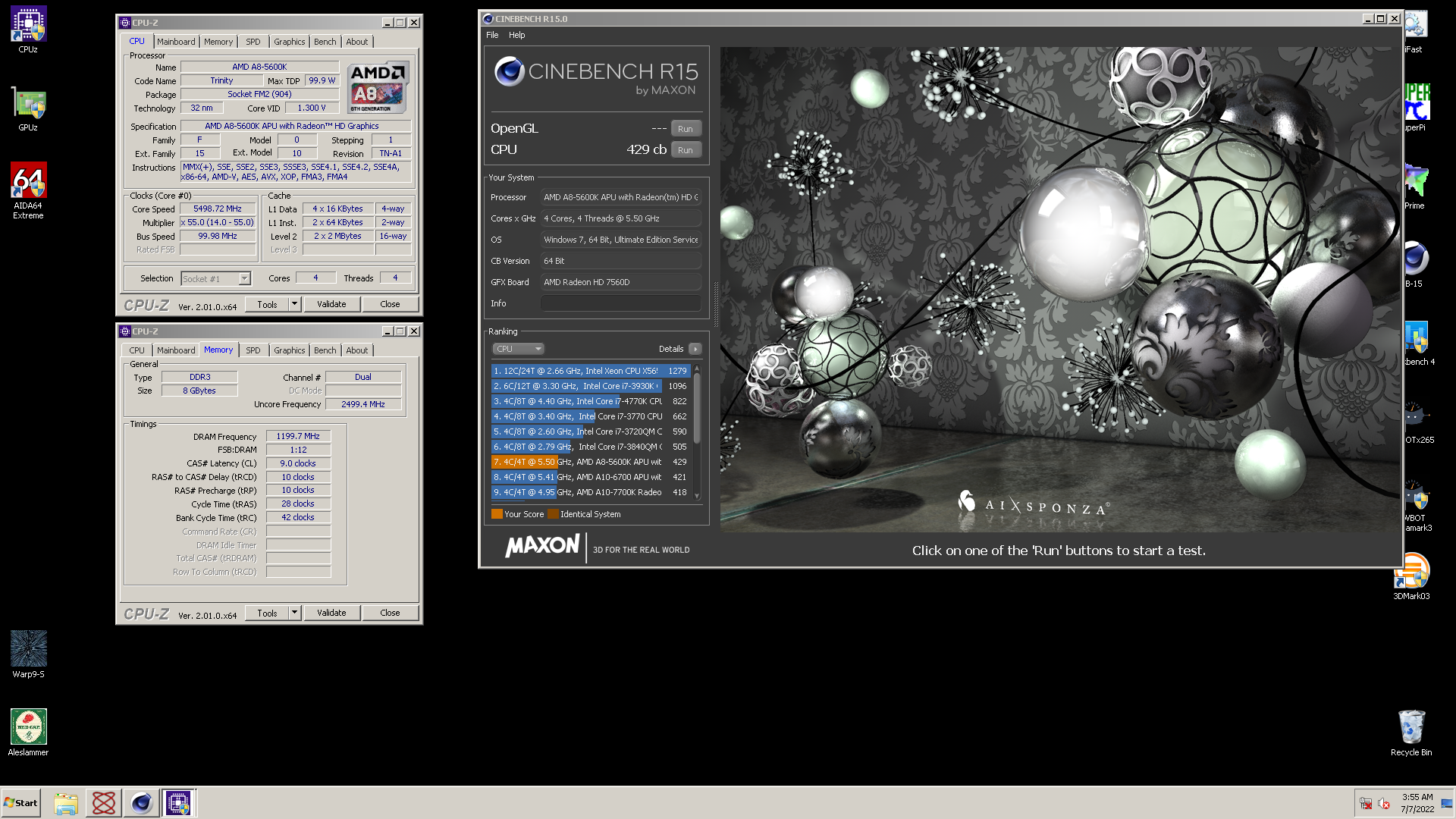Select the AMD A8-5600K ranking entry
Viewport: 1456px width, 819px height.
pos(590,462)
